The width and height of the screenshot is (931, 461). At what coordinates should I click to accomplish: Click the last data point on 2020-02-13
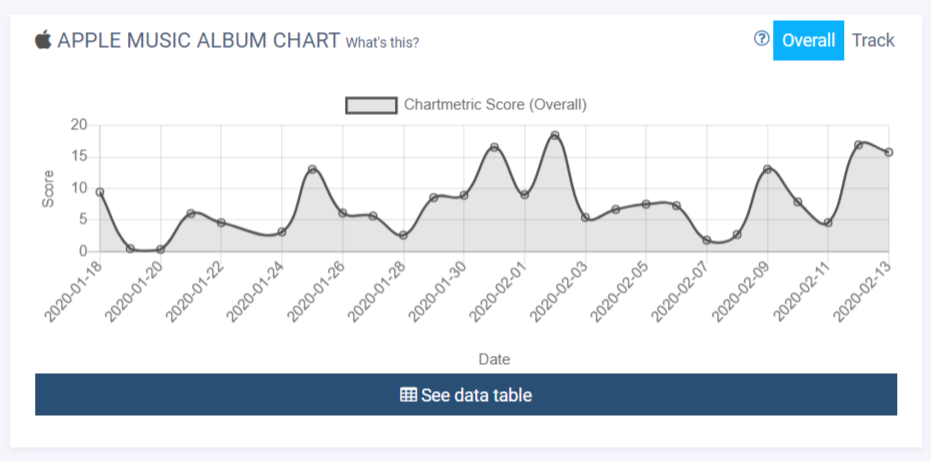[x=888, y=152]
